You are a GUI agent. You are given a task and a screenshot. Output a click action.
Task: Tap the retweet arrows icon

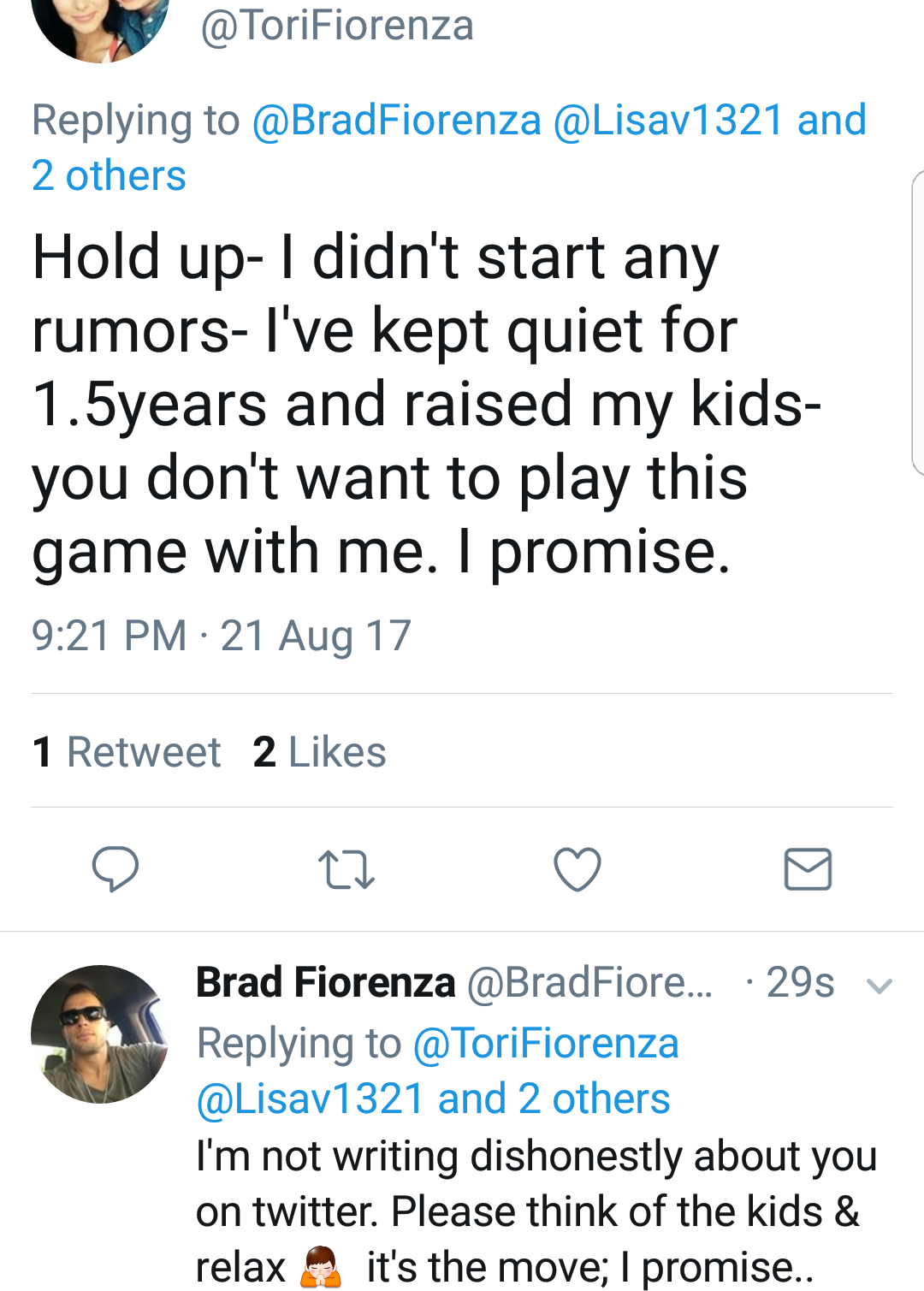pyautogui.click(x=346, y=869)
